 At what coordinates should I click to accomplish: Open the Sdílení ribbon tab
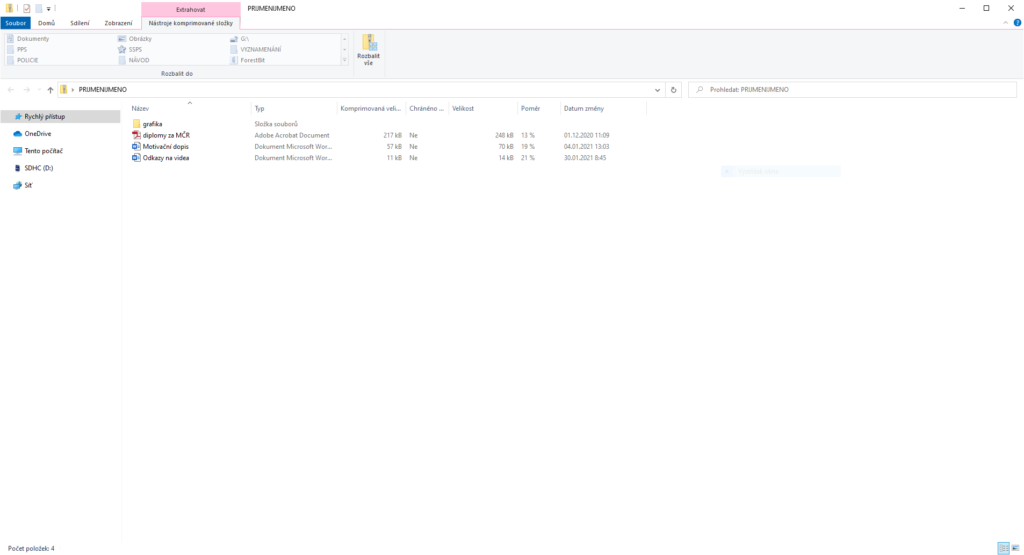(x=80, y=22)
